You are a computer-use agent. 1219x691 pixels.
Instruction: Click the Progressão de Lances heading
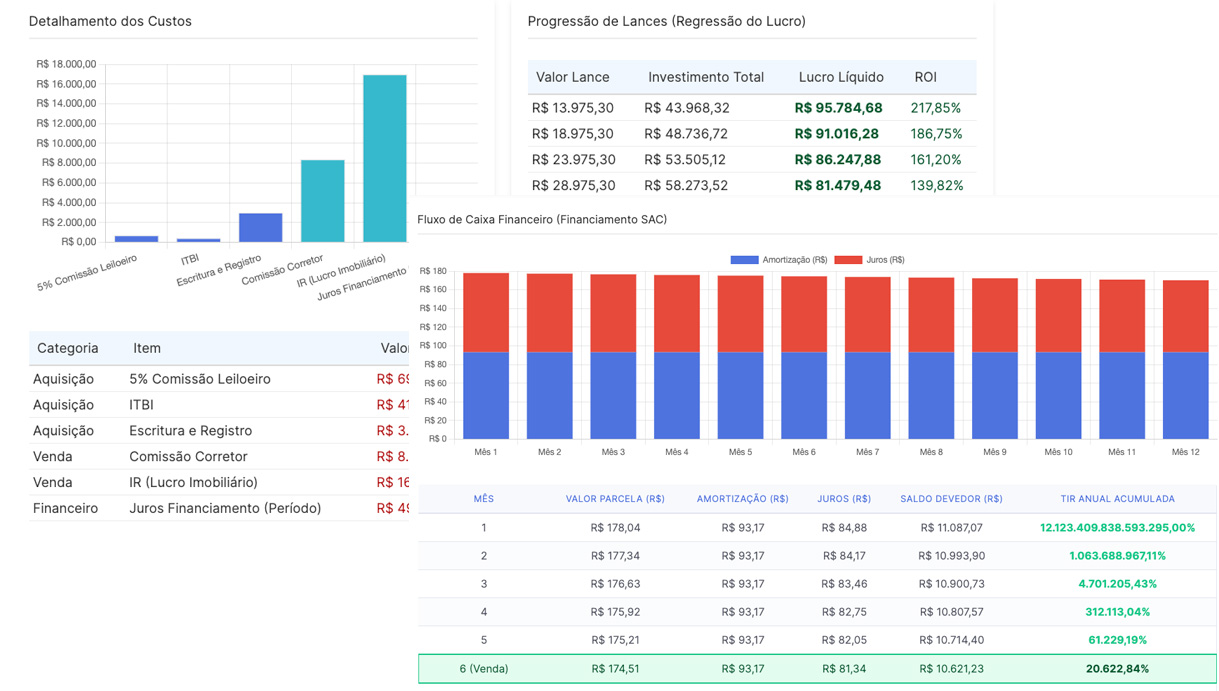(666, 21)
